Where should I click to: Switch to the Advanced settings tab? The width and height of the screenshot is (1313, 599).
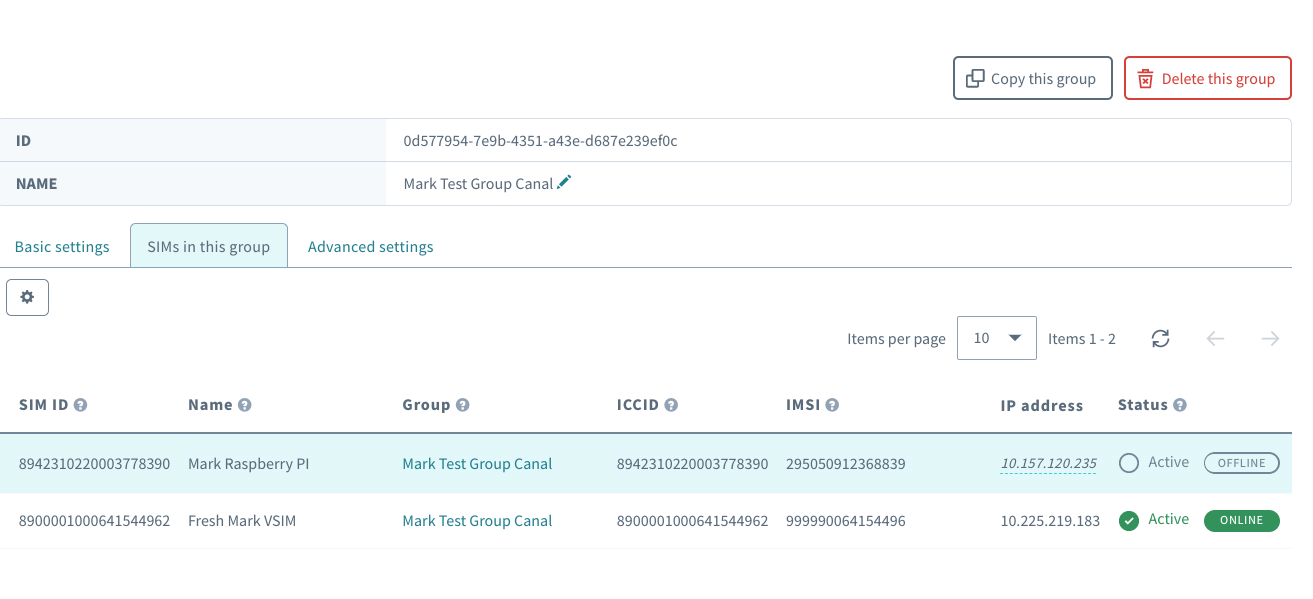tap(370, 247)
